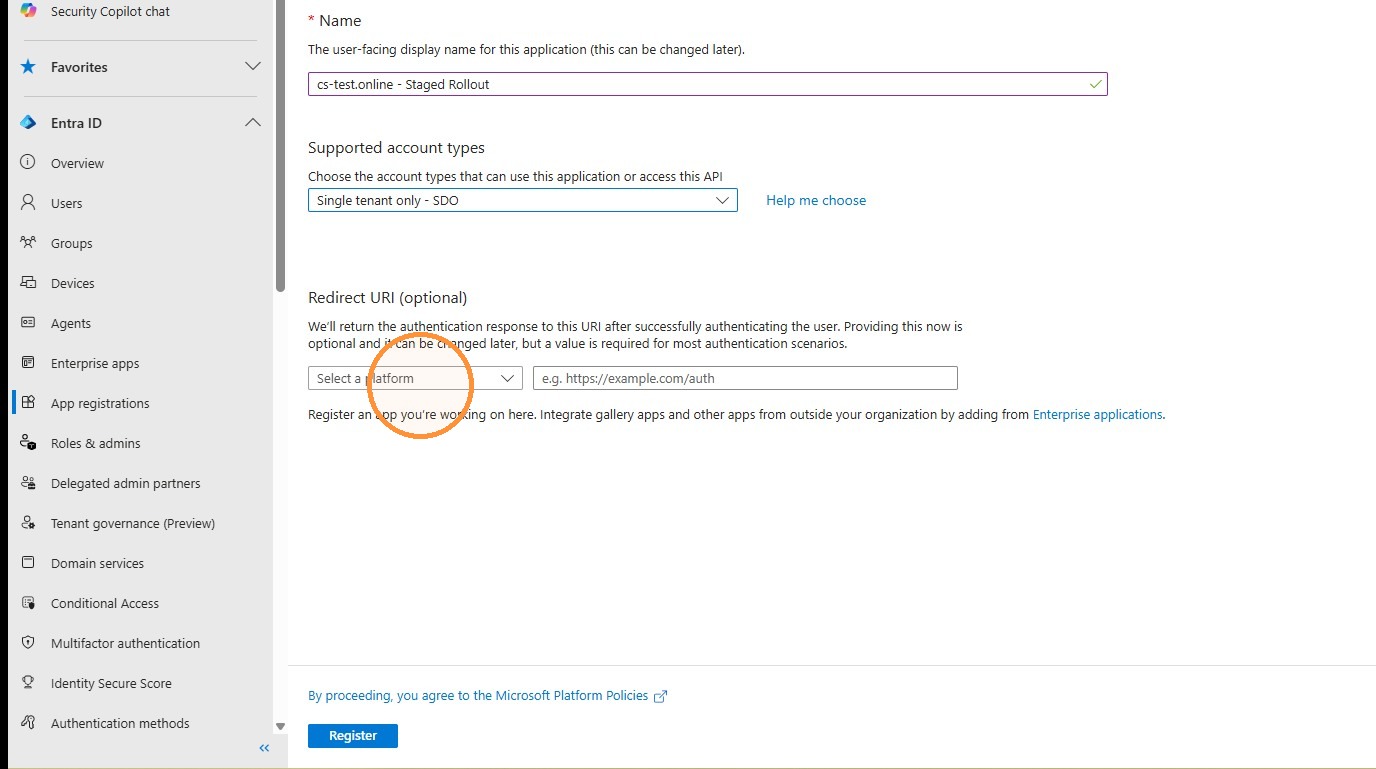The image size is (1376, 769).
Task: Open Authentication methods menu item
Action: click(120, 723)
